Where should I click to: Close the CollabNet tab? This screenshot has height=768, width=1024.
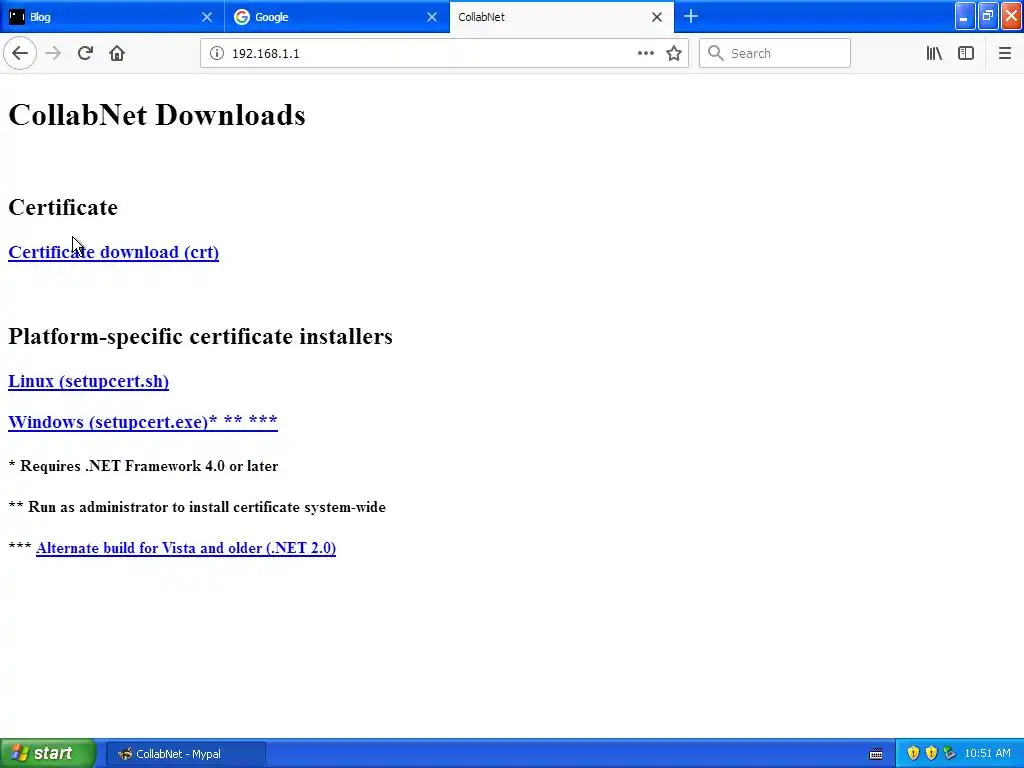[657, 17]
